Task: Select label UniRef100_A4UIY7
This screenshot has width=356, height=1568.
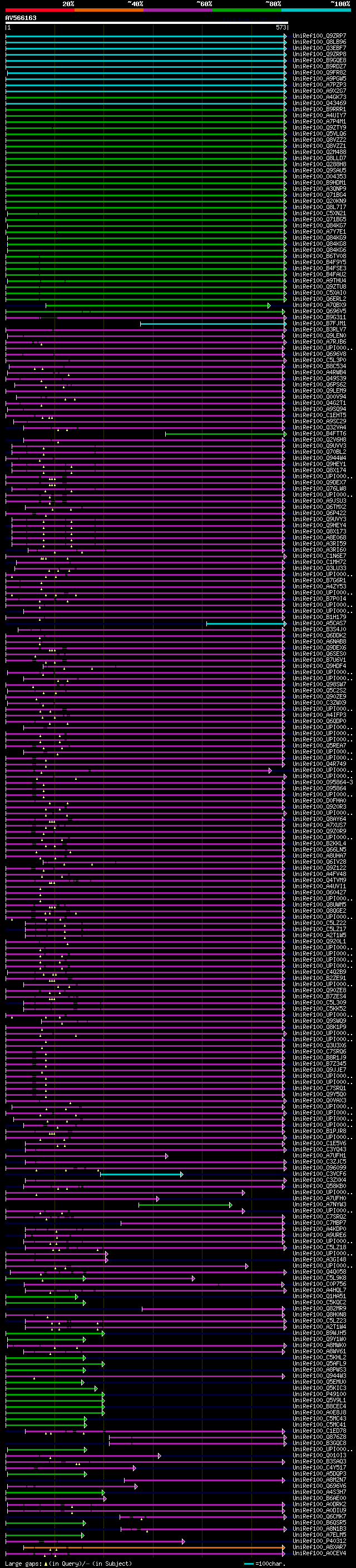Action: point(319,115)
